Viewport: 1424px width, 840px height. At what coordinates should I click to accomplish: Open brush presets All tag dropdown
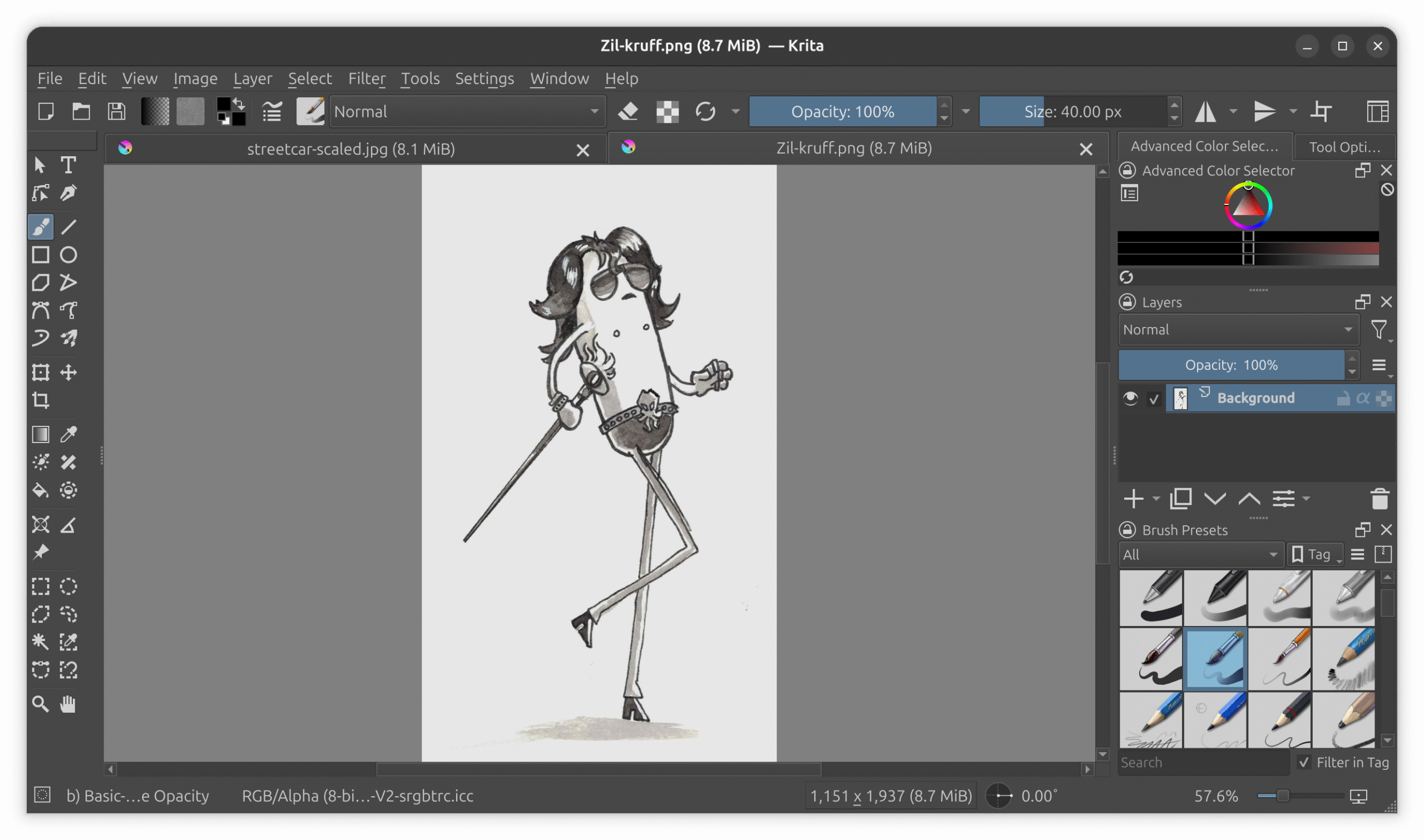pos(1199,555)
